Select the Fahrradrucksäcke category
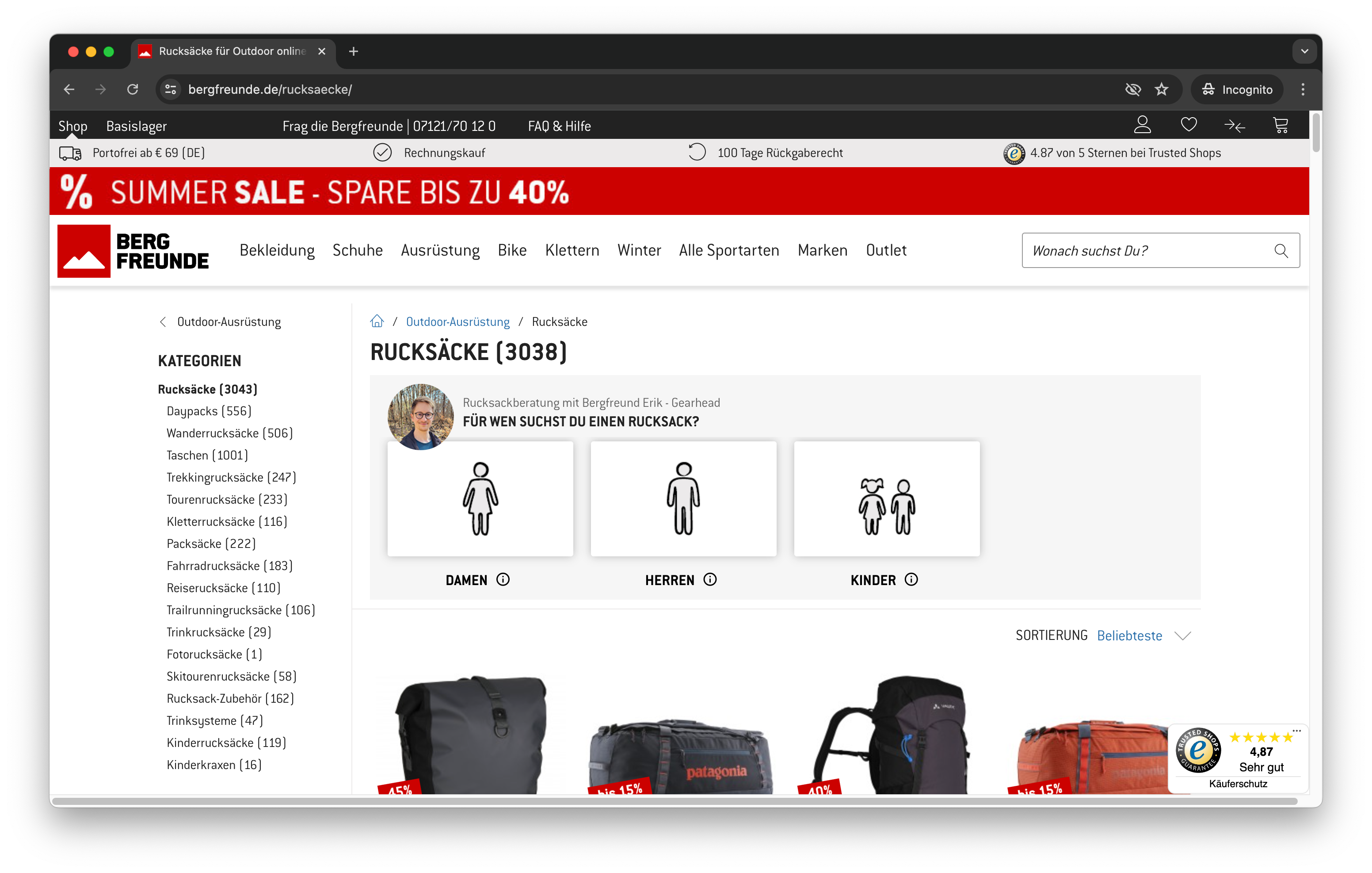This screenshot has height=873, width=1372. coord(229,566)
